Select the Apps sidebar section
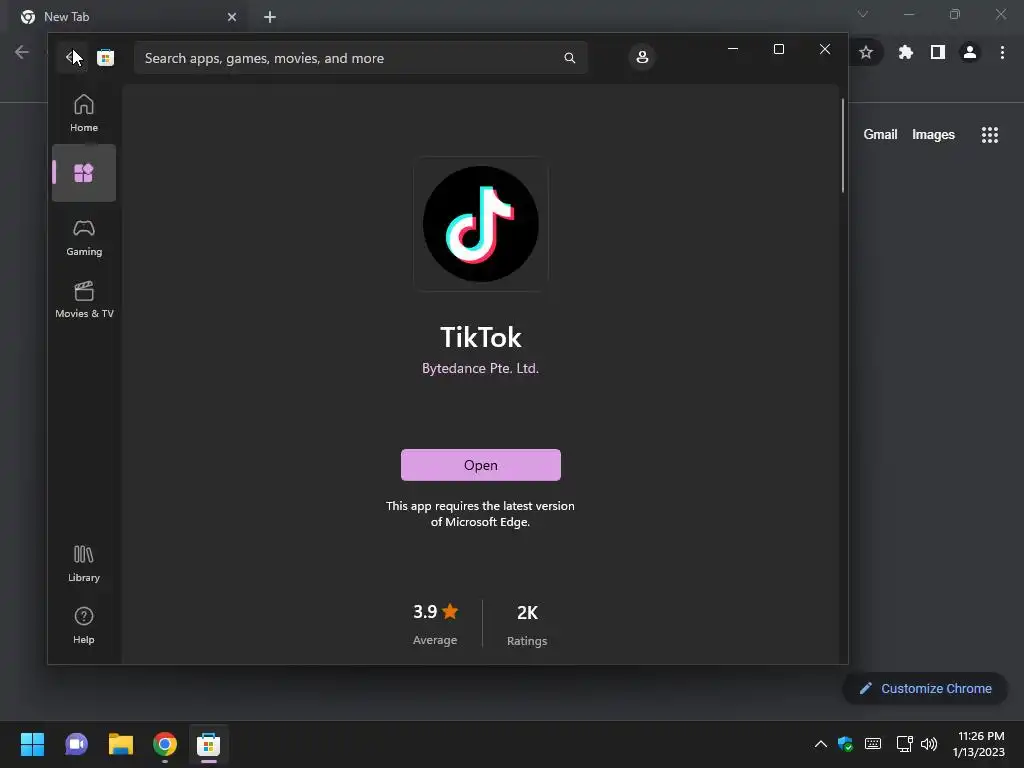The width and height of the screenshot is (1024, 768). coord(84,173)
